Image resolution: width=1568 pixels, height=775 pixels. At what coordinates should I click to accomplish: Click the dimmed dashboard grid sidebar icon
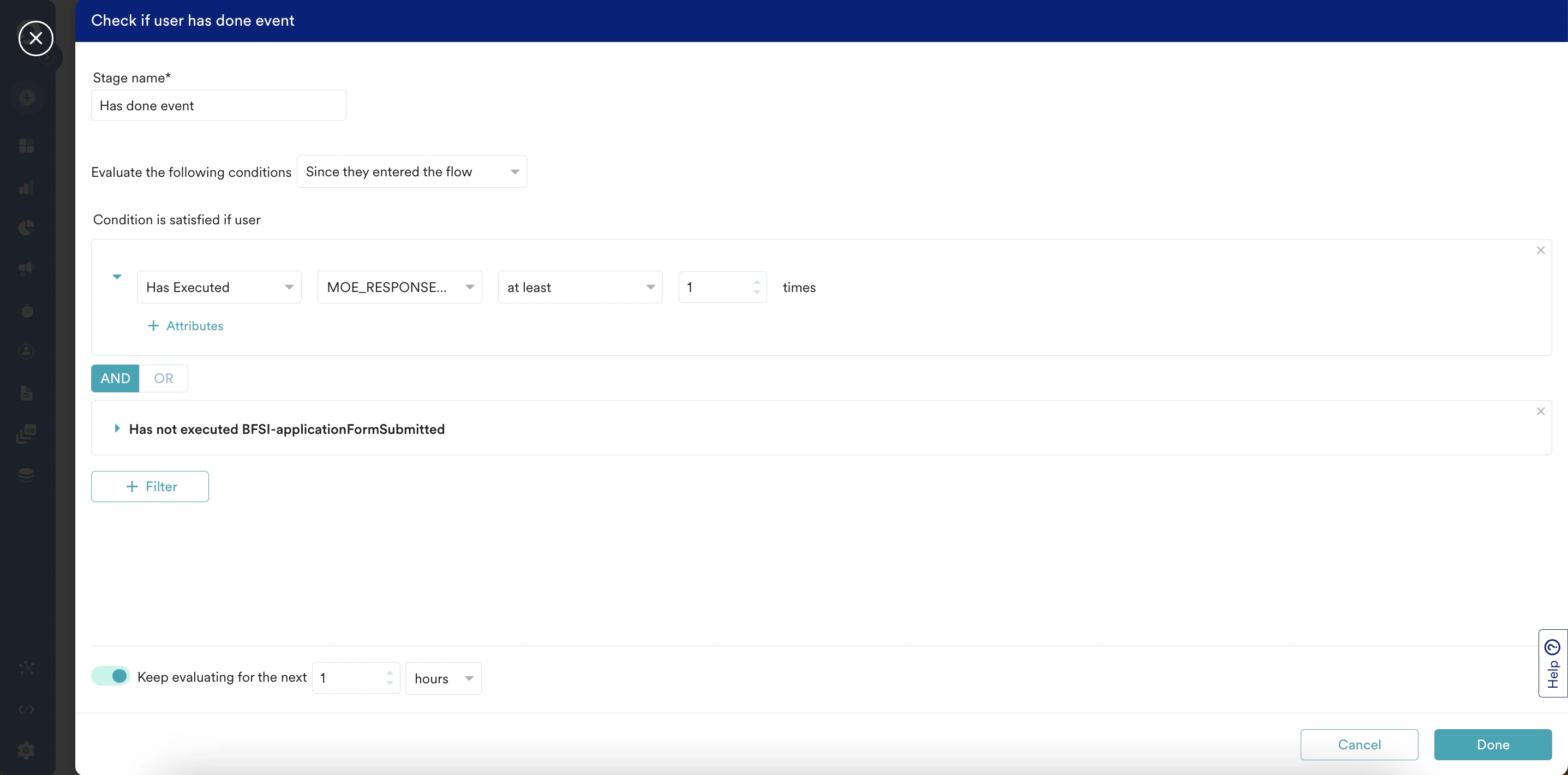pos(26,146)
